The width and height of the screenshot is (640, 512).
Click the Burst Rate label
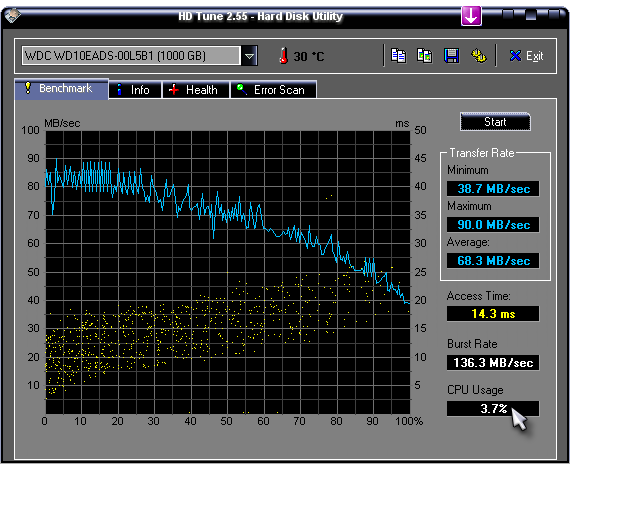[x=472, y=344]
